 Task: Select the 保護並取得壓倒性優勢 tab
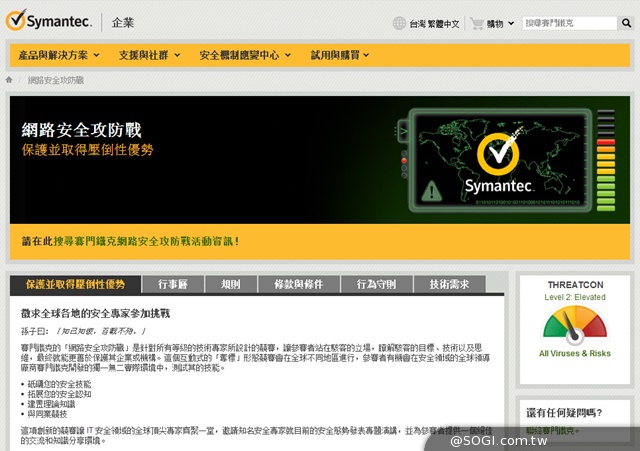[x=76, y=284]
